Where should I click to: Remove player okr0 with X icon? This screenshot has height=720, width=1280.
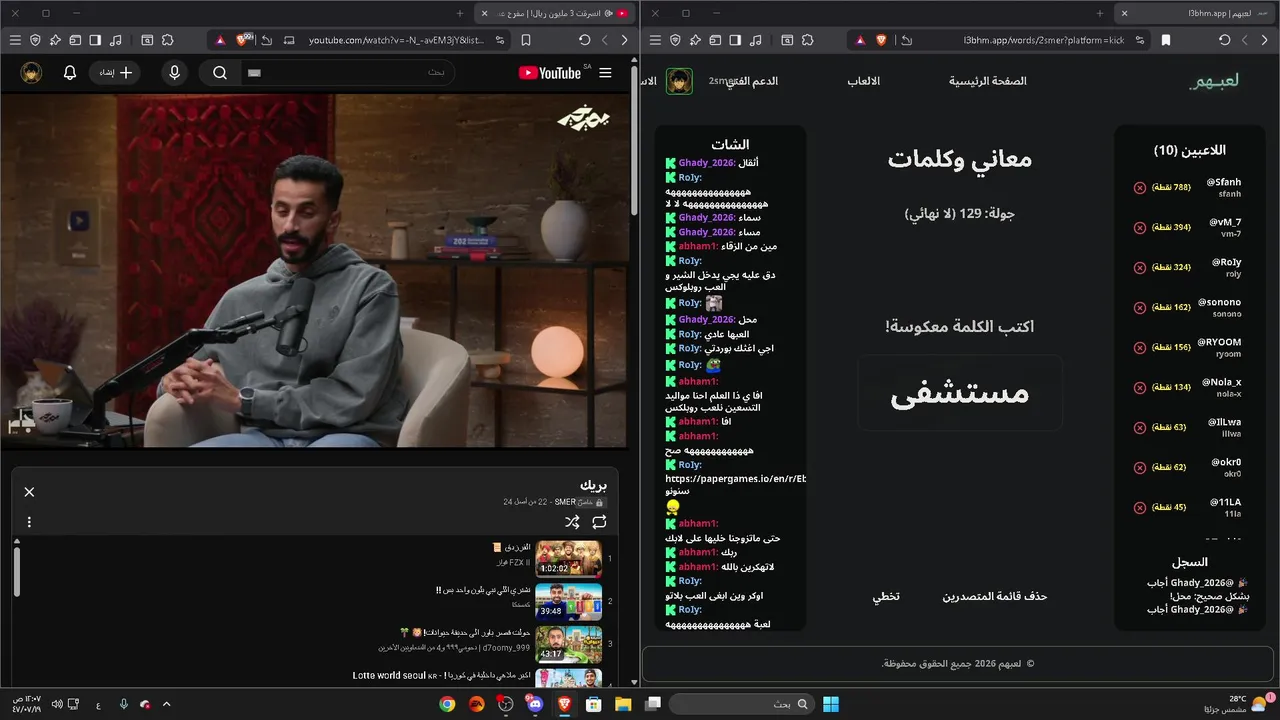pyautogui.click(x=1139, y=467)
